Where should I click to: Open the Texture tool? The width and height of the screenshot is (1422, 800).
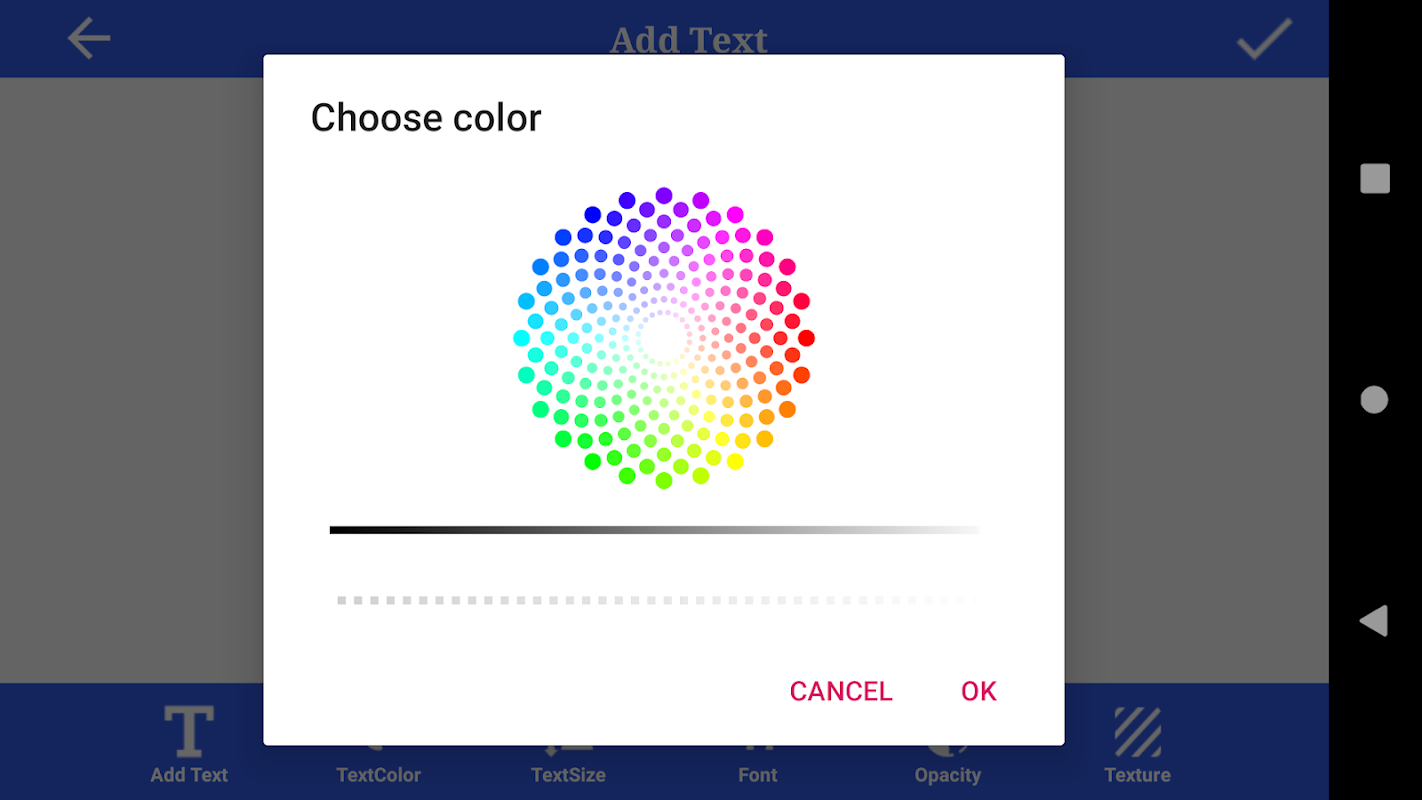pos(1137,745)
